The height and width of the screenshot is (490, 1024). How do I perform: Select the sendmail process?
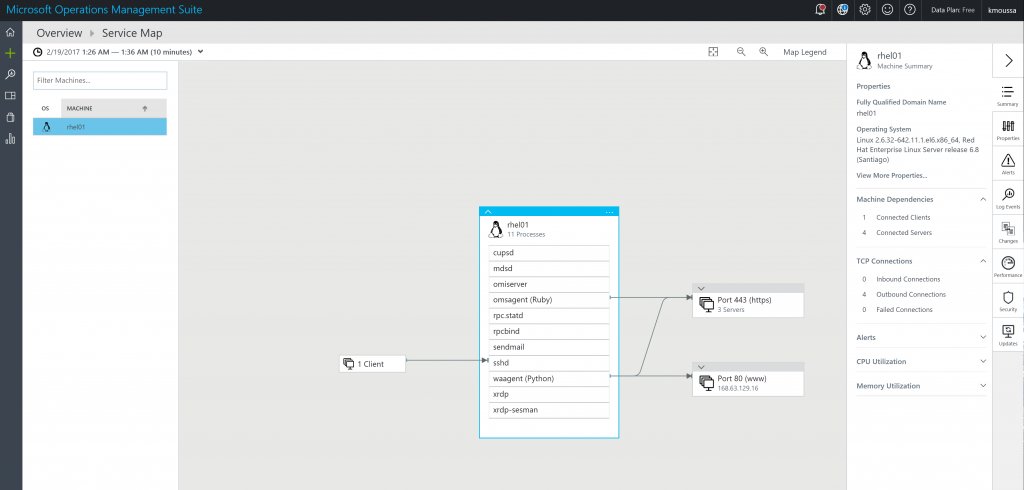coord(549,347)
